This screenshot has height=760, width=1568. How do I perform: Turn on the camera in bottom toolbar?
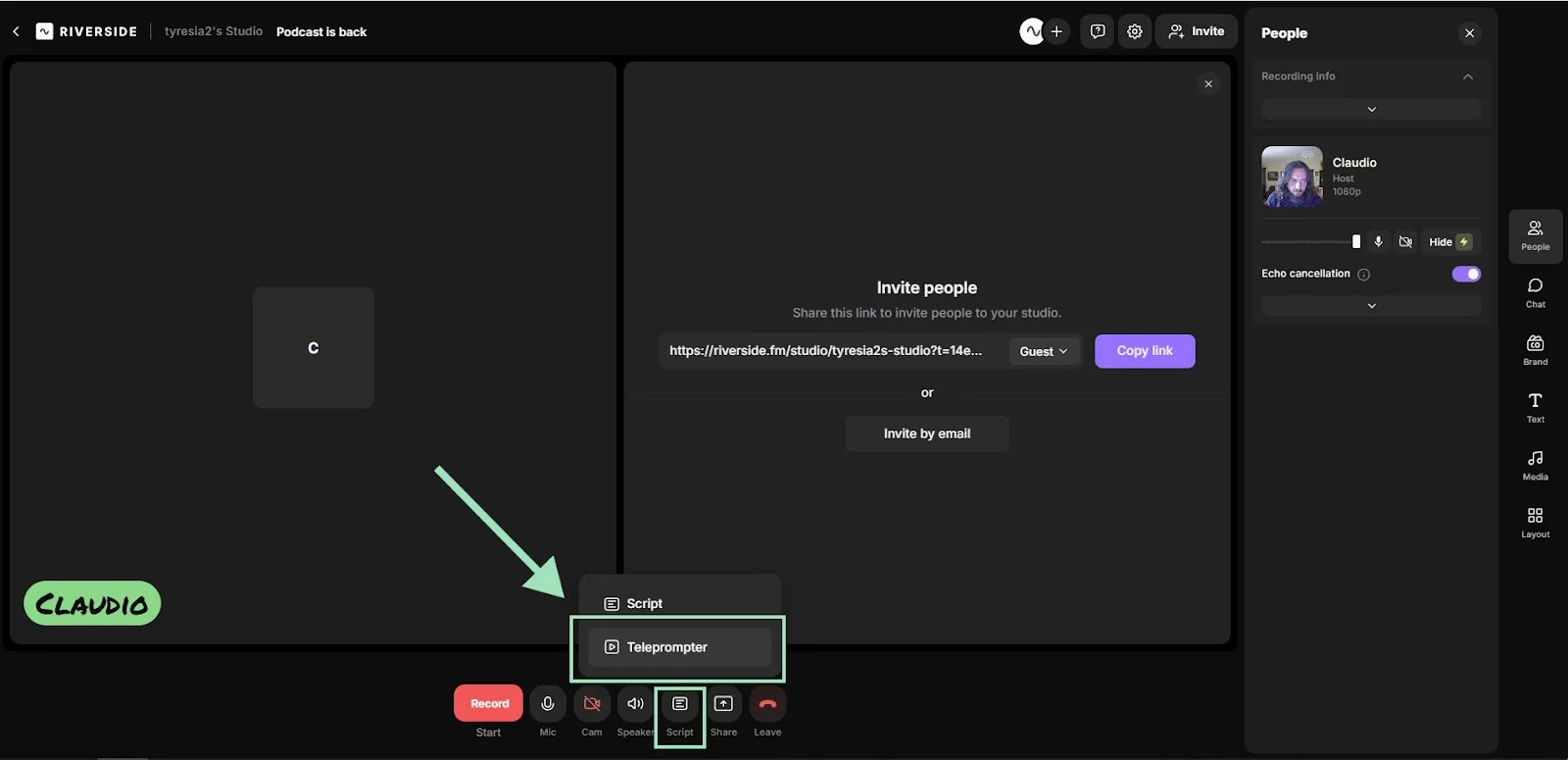(x=592, y=704)
